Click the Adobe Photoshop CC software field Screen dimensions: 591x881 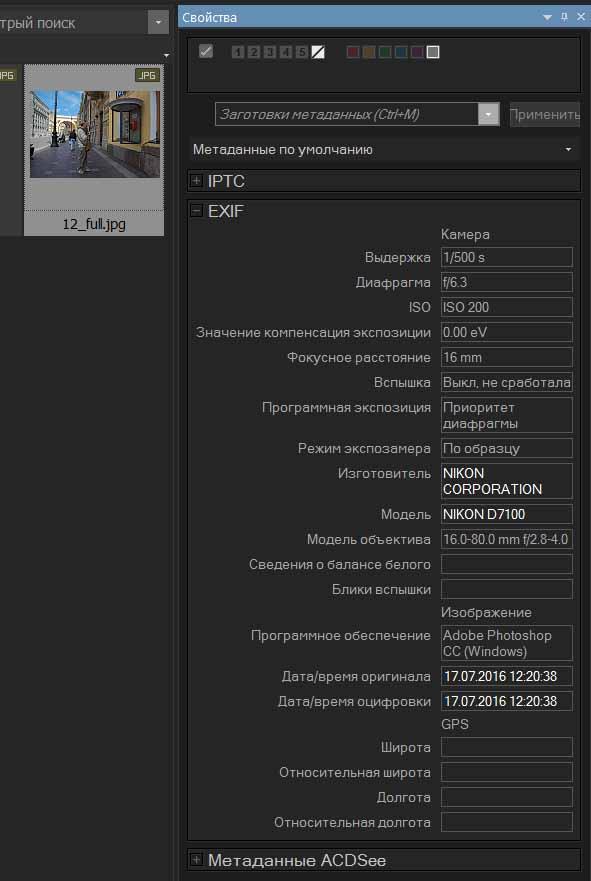click(x=507, y=643)
